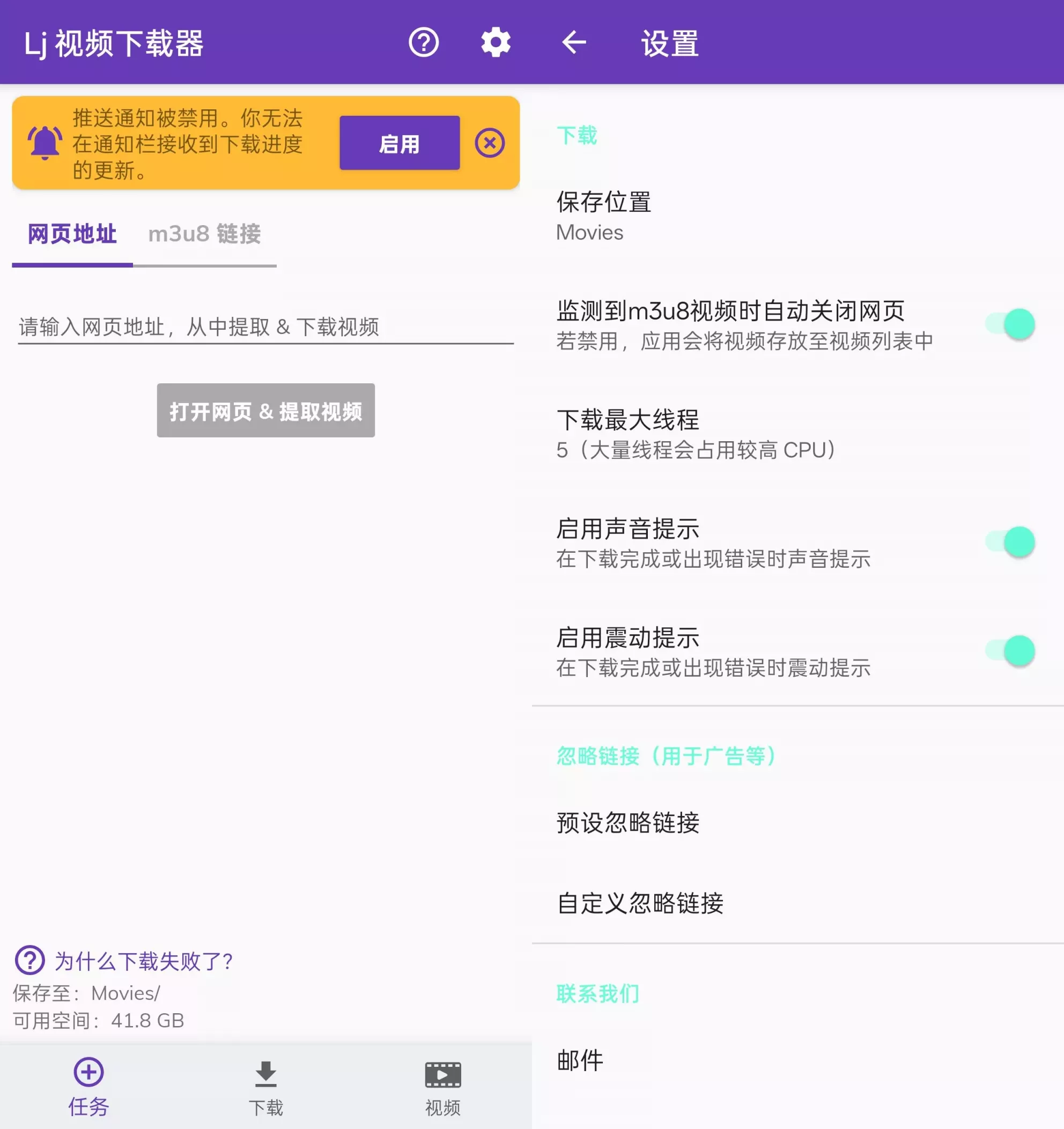Open settings with the gear icon
The width and height of the screenshot is (1064, 1129).
tap(496, 42)
